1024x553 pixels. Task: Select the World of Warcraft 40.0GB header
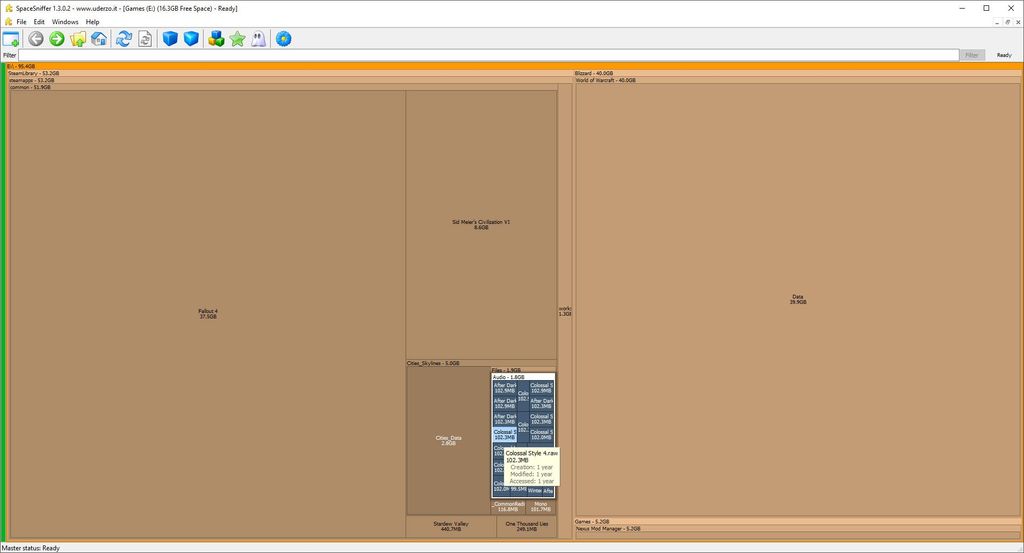click(x=798, y=80)
